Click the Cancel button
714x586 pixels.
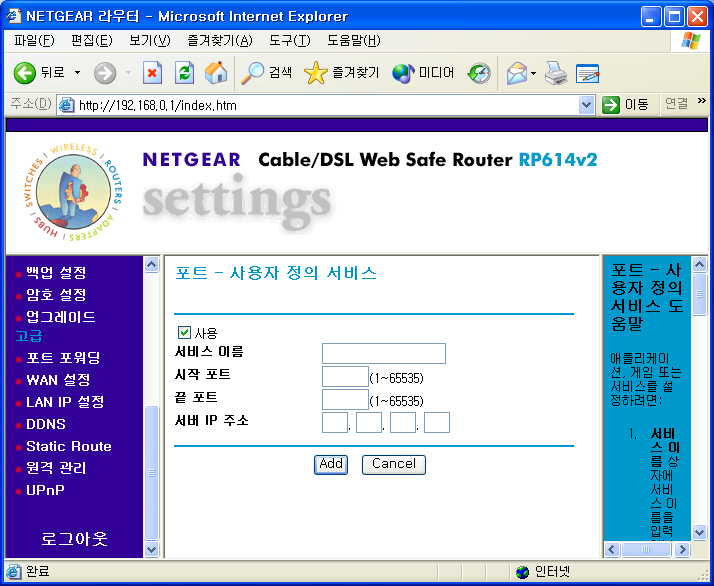point(394,464)
